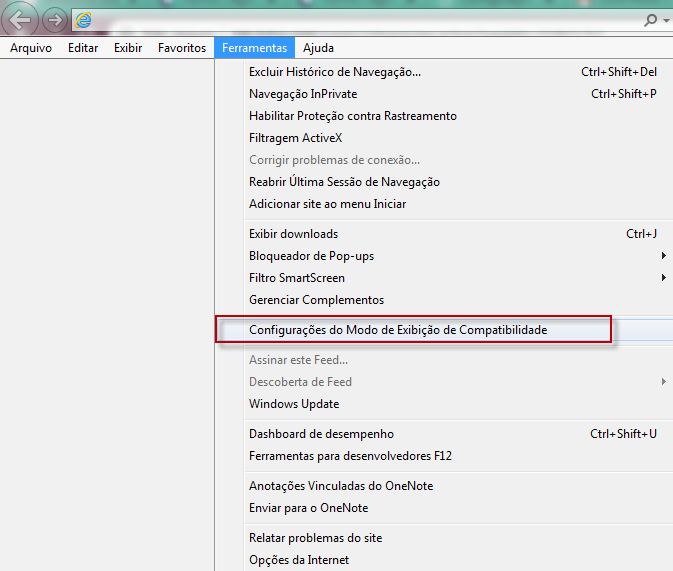
Task: Open Exibir downloads
Action: point(444,234)
